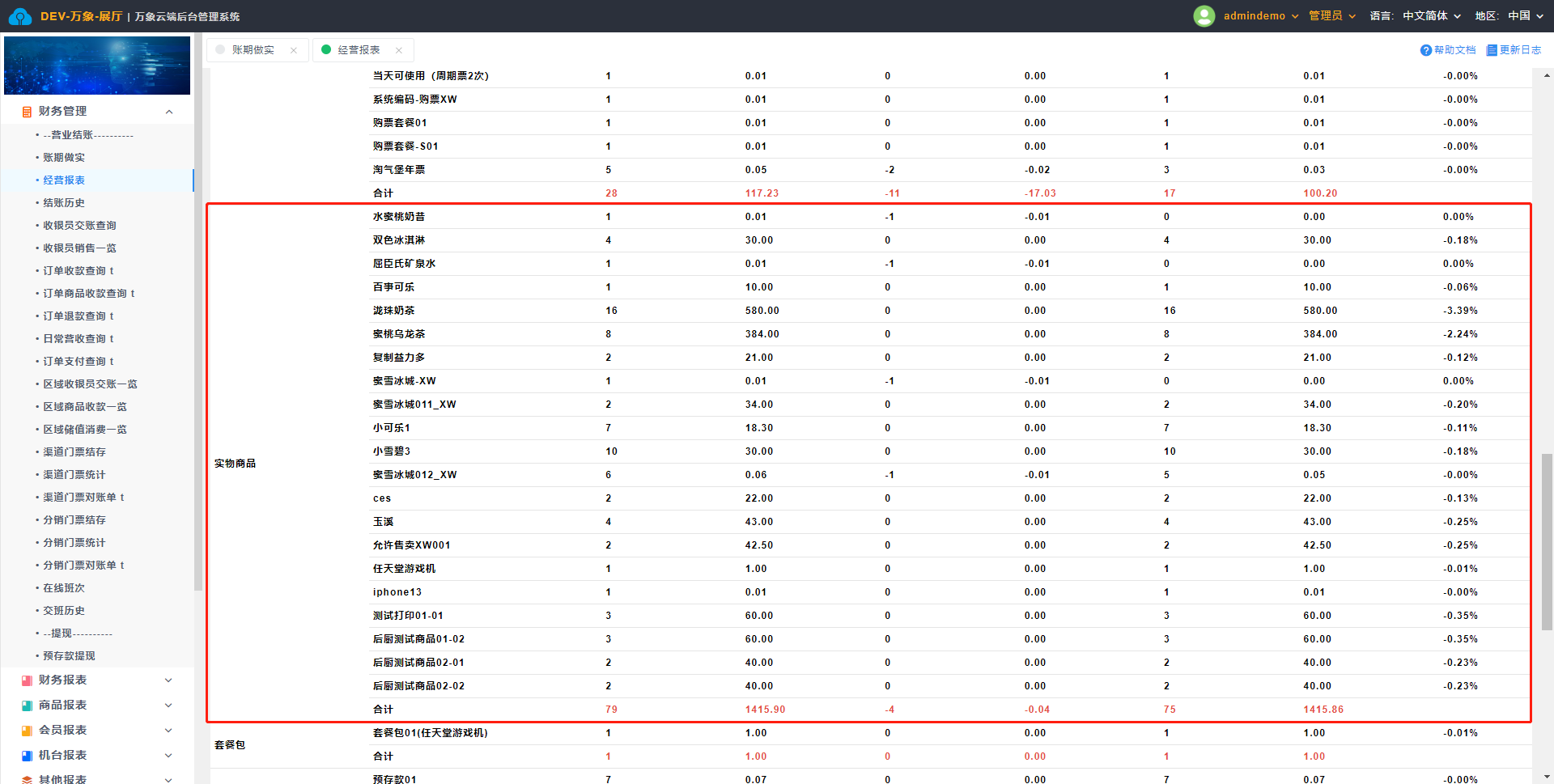The height and width of the screenshot is (784, 1554).
Task: Open the 中文简体 language dropdown
Action: coord(1432,16)
